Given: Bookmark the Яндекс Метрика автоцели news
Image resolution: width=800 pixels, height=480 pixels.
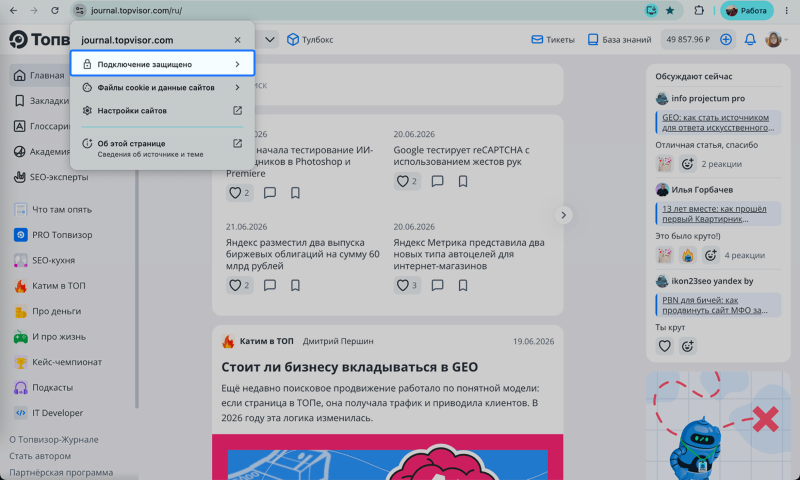Looking at the screenshot, I should 463,285.
